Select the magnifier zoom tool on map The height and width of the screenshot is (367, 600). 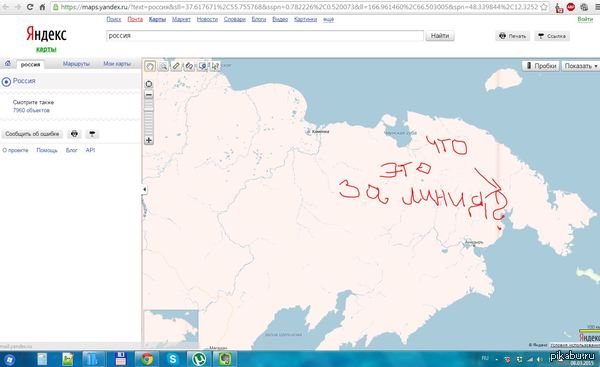(163, 66)
